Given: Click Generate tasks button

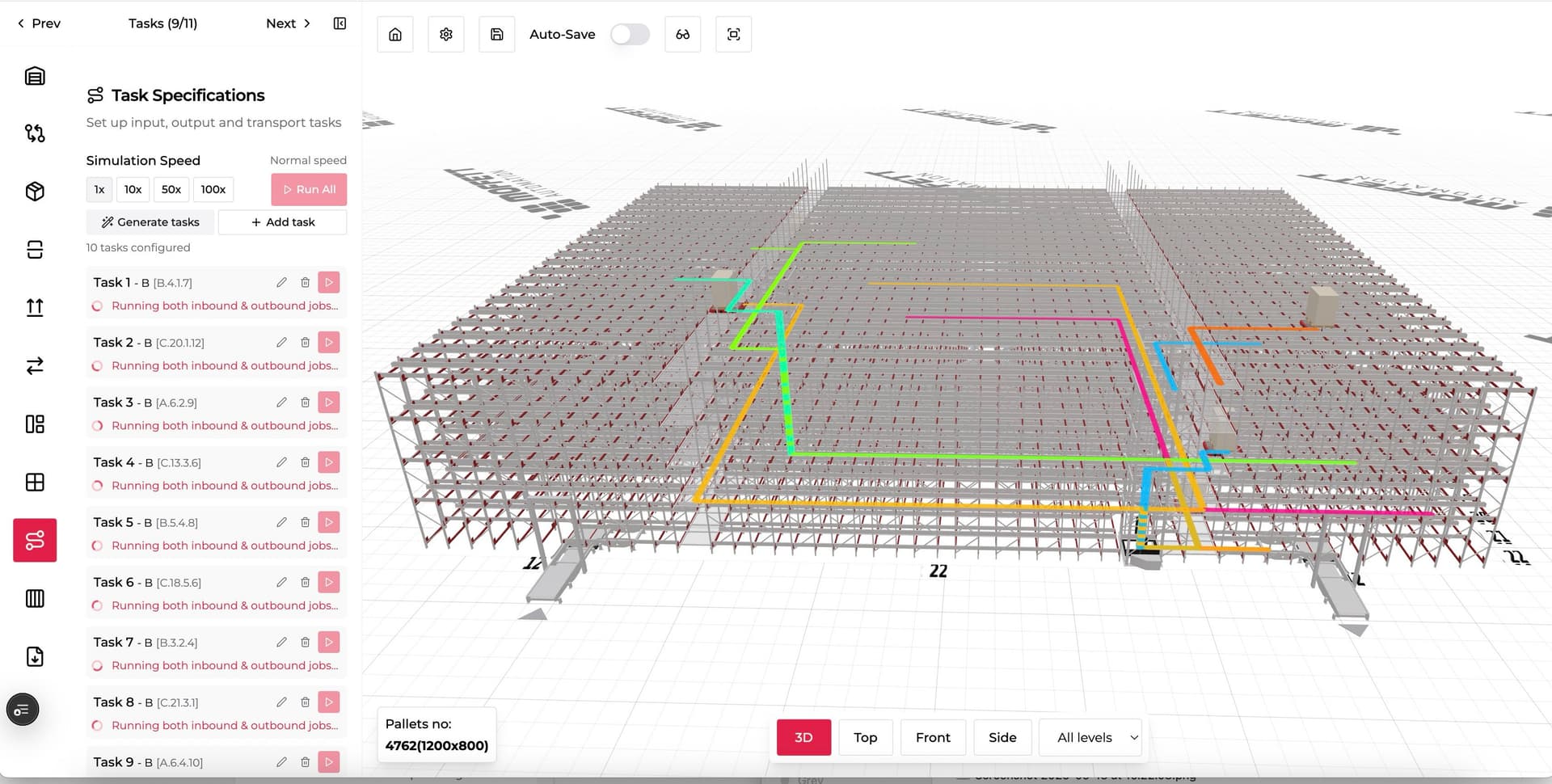Looking at the screenshot, I should (150, 221).
